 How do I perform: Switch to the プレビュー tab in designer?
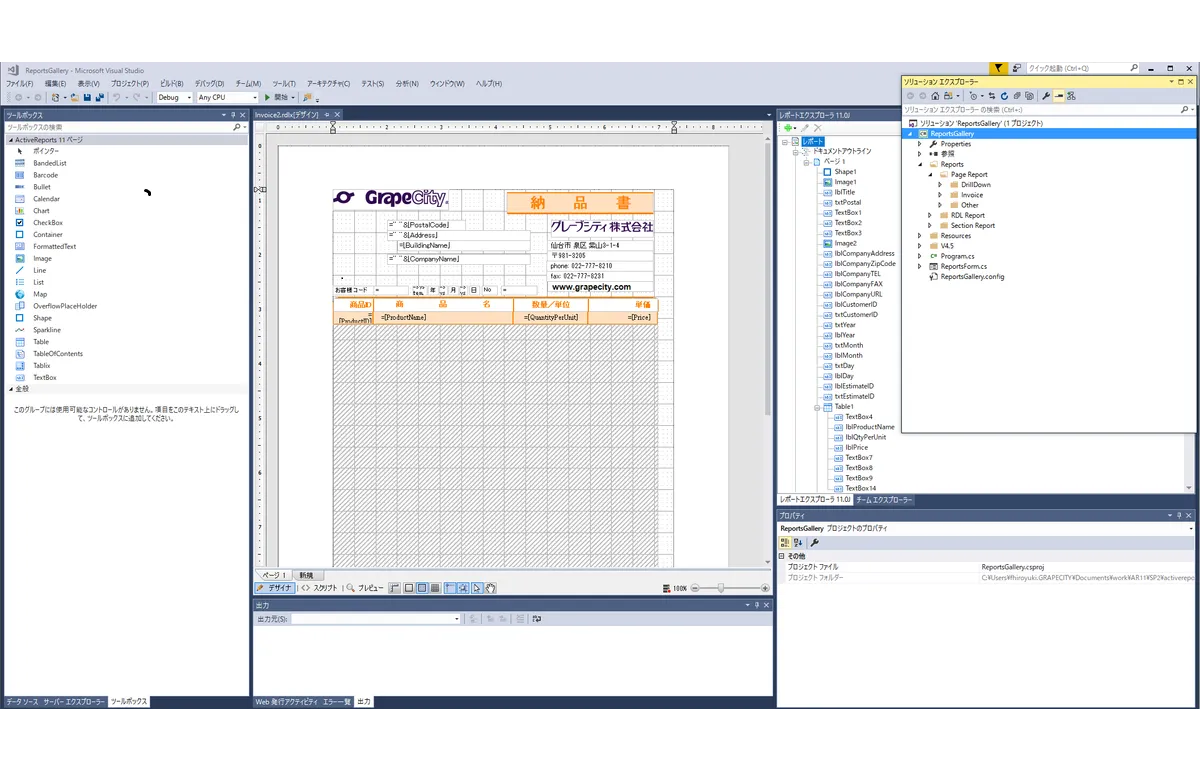365,588
